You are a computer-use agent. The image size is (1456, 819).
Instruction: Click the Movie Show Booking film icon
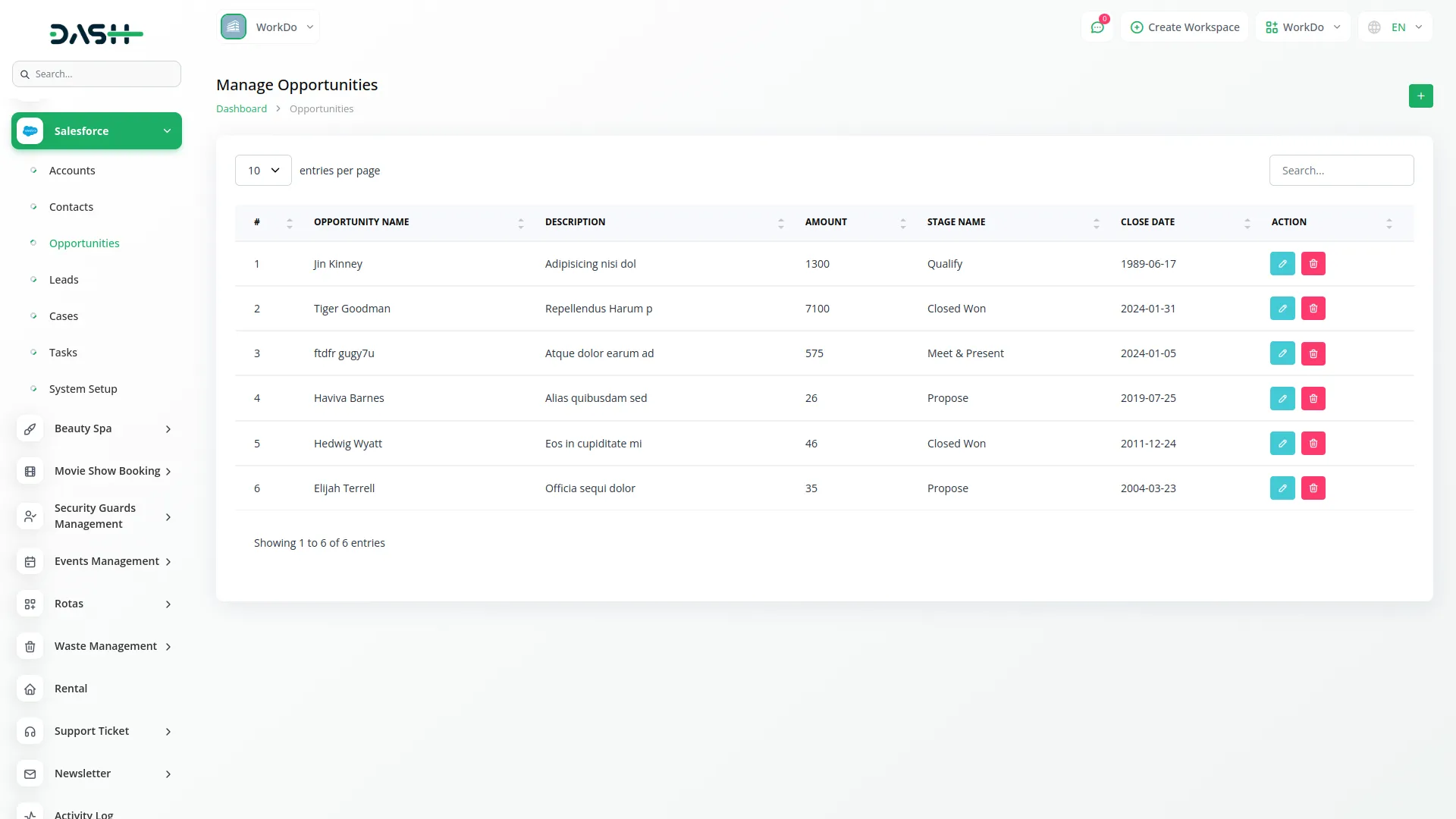click(x=30, y=471)
